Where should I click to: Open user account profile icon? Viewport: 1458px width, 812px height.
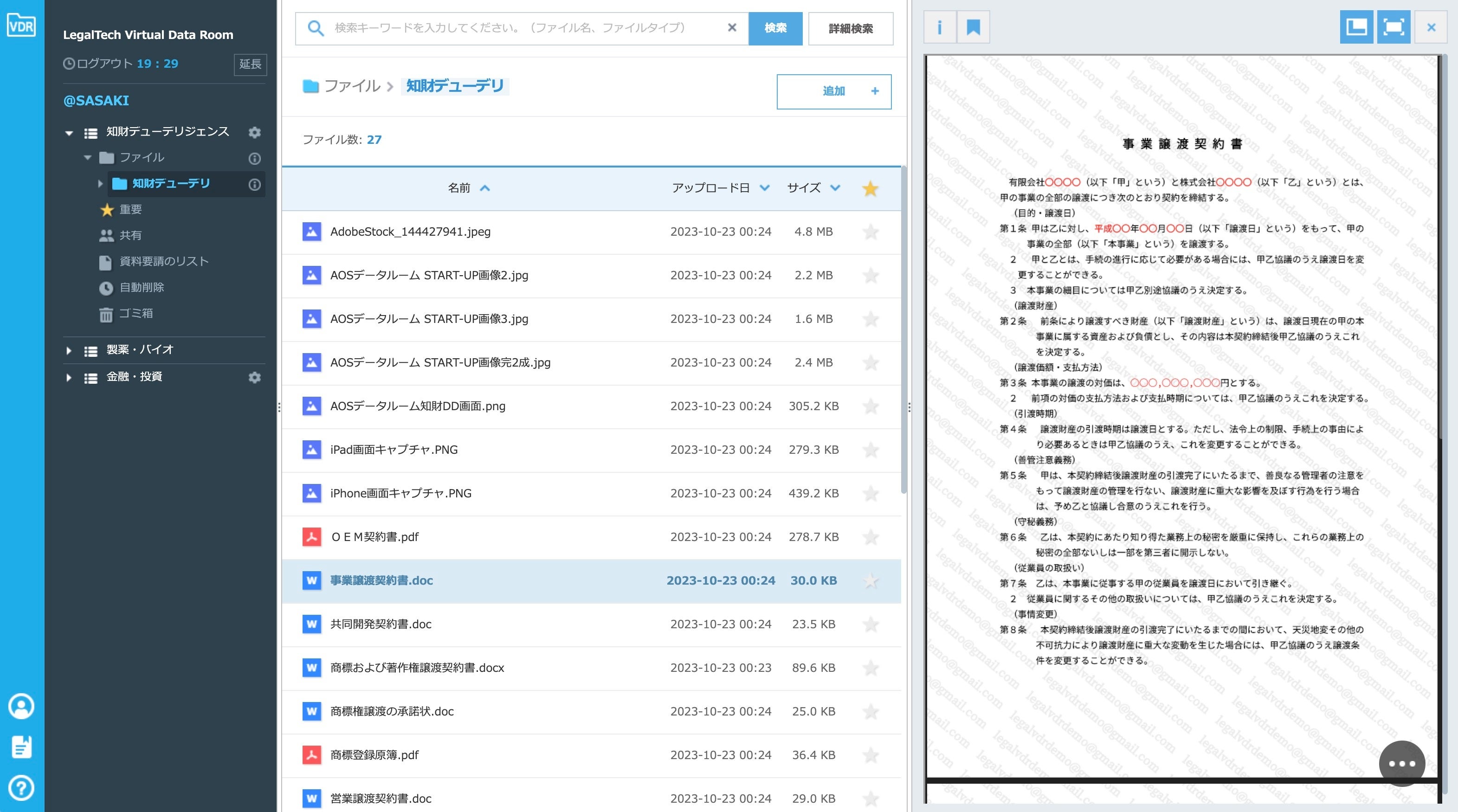pyautogui.click(x=21, y=706)
